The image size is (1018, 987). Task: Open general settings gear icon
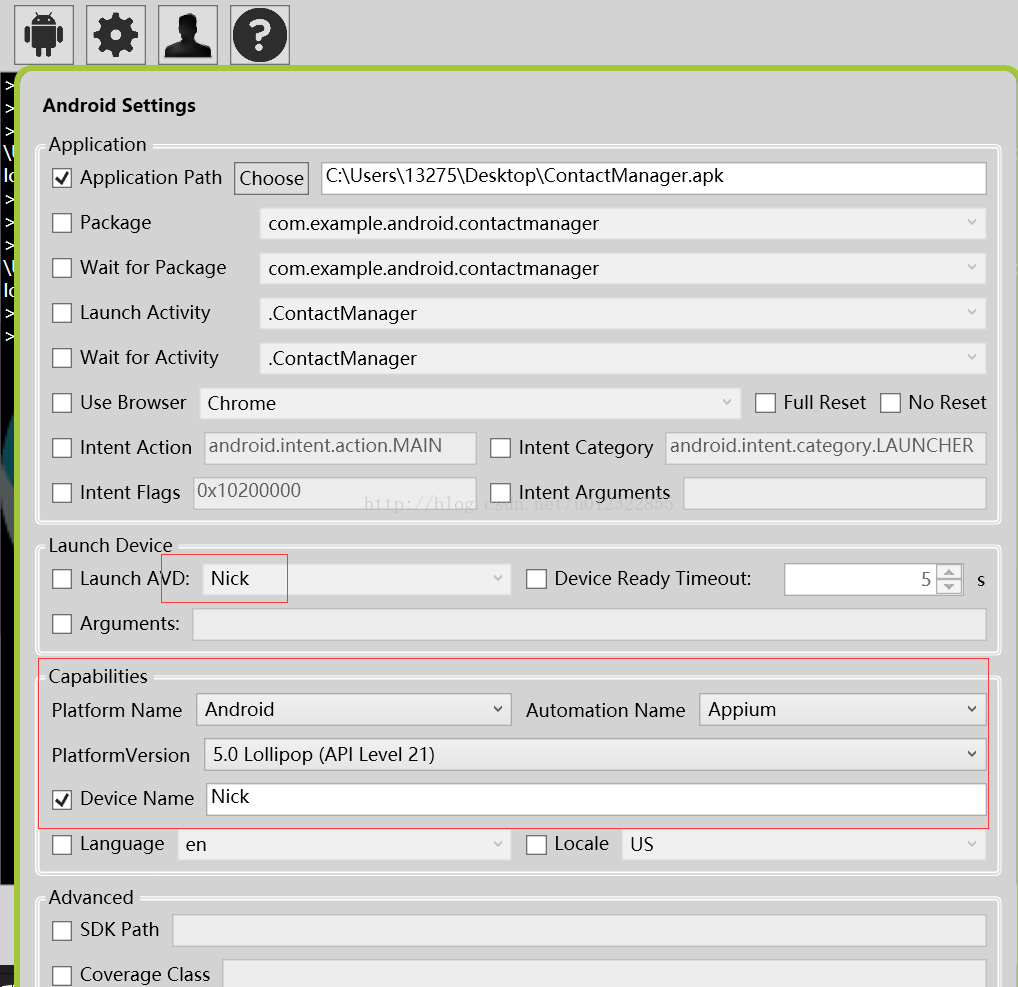pyautogui.click(x=116, y=35)
